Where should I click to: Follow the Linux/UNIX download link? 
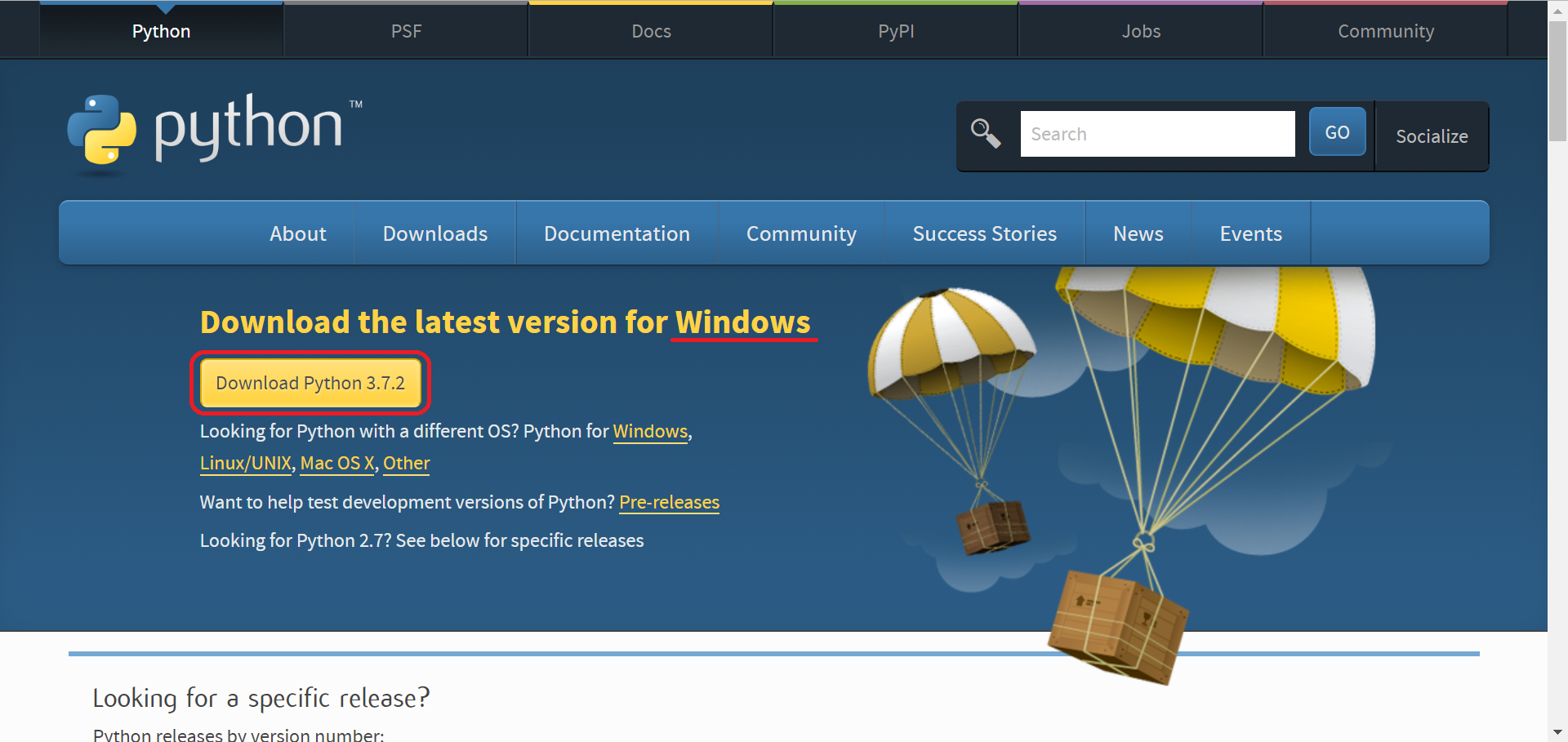click(245, 463)
